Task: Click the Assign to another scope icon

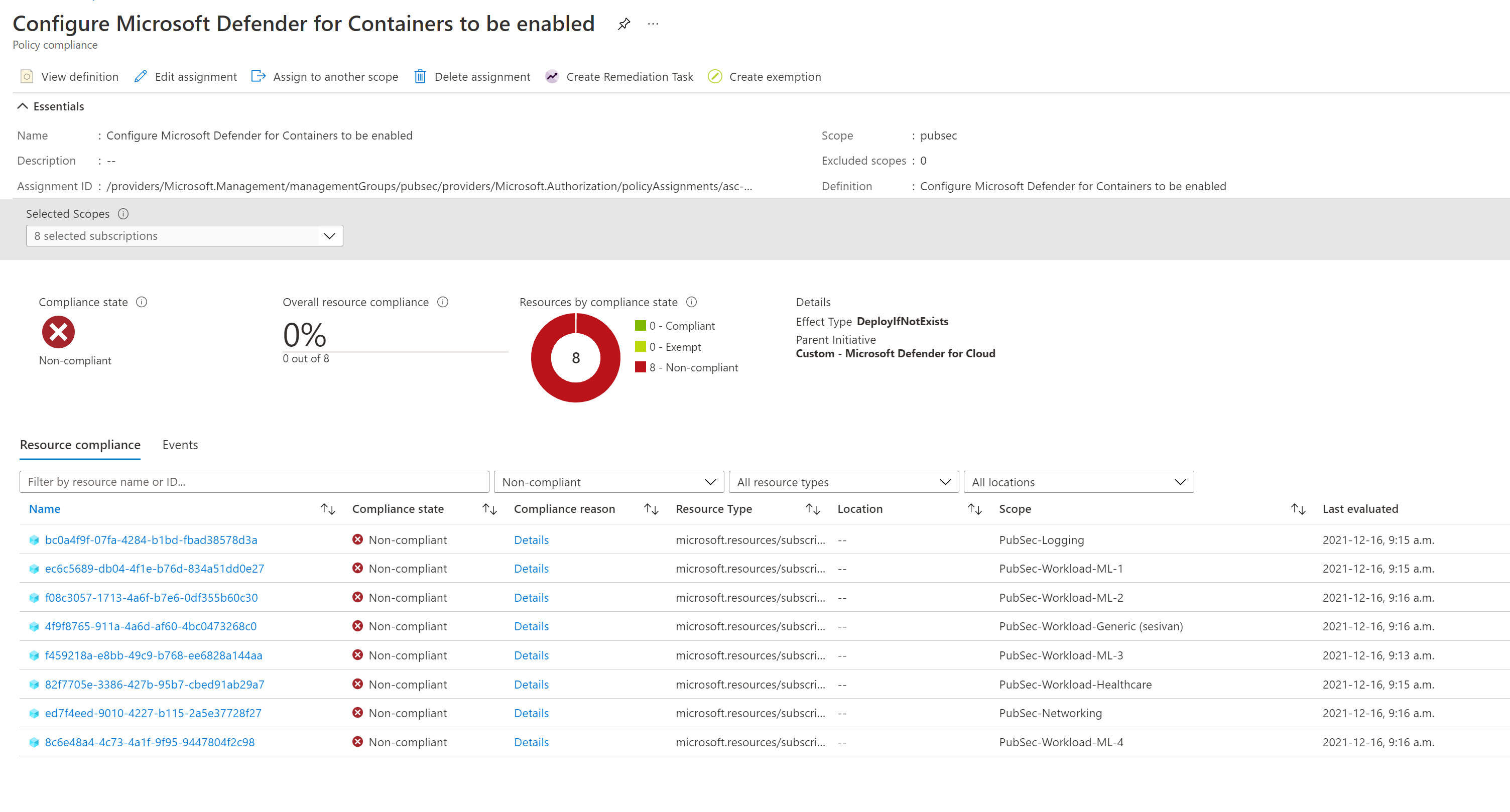Action: [x=258, y=76]
